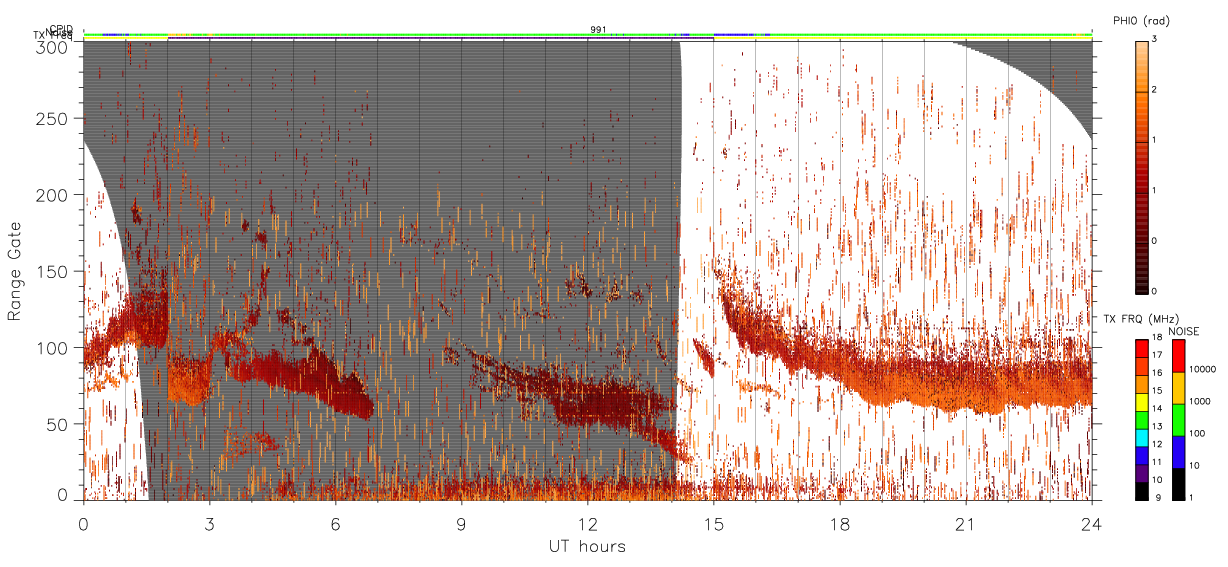1228x567 pixels.
Task: Pick the blue swatch in NOISE legend
Action: click(1179, 452)
